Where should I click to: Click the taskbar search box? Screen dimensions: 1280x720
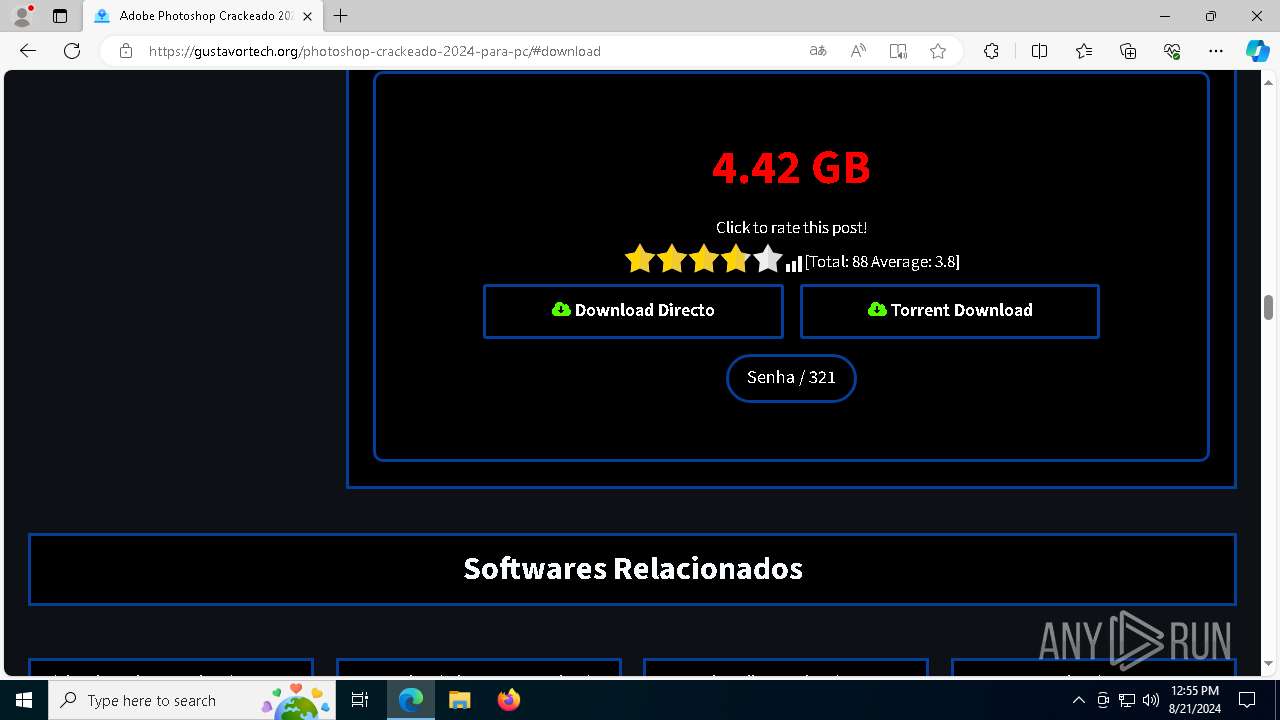[x=193, y=700]
